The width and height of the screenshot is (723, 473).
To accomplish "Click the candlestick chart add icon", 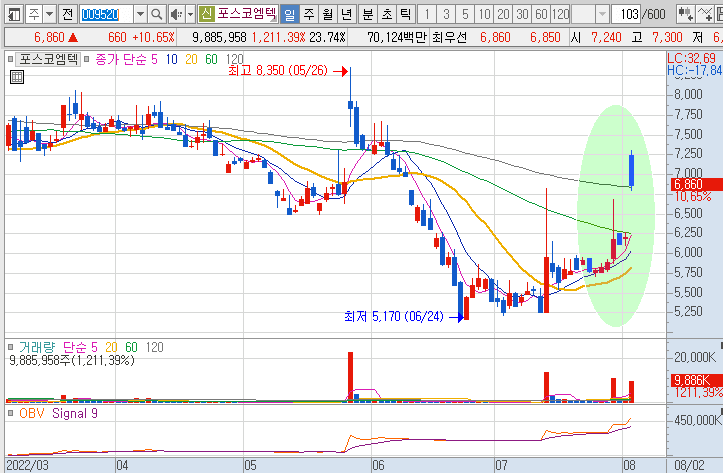I will (685, 15).
